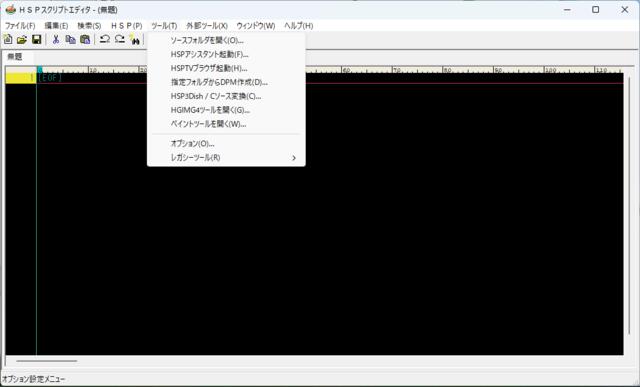Open the 外部ツール(X) menu
This screenshot has width=640, height=387.
tap(207, 26)
